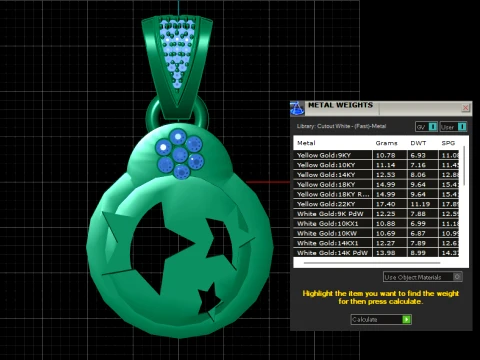
Task: Click the horizontal scrollbar under metal list
Action: point(372,263)
